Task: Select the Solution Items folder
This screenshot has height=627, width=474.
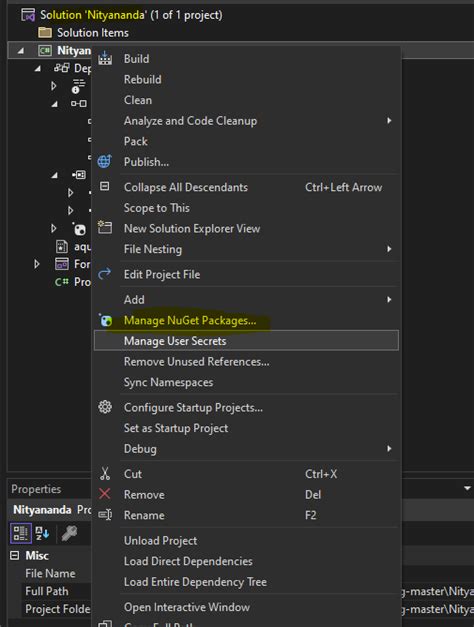Action: (92, 33)
